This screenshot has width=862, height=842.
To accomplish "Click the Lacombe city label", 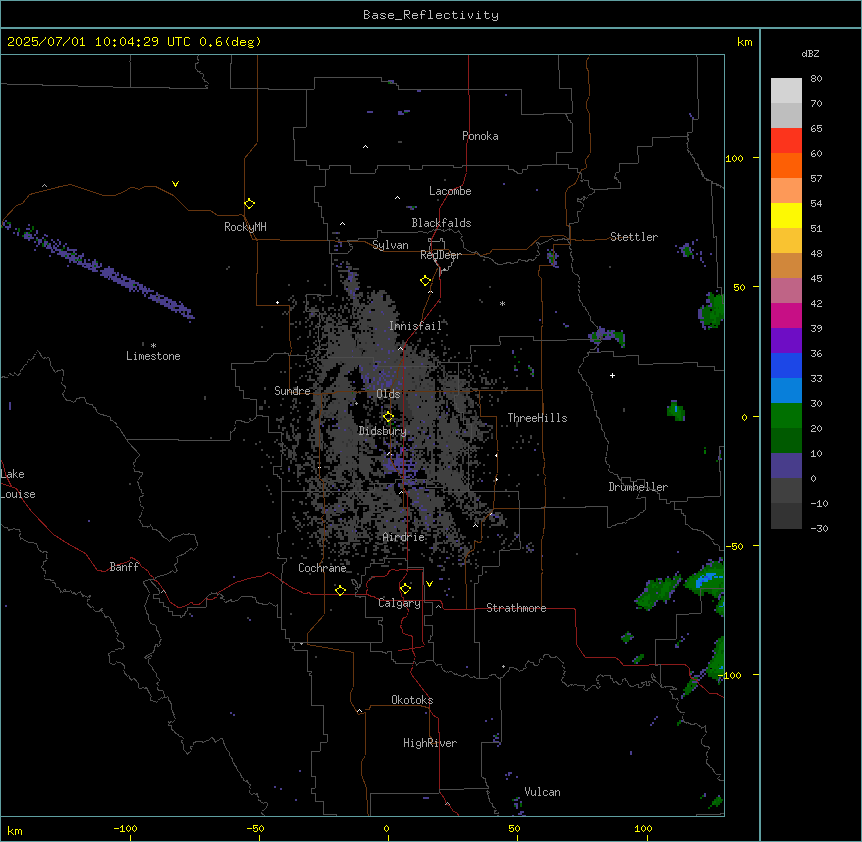I will 450,191.
